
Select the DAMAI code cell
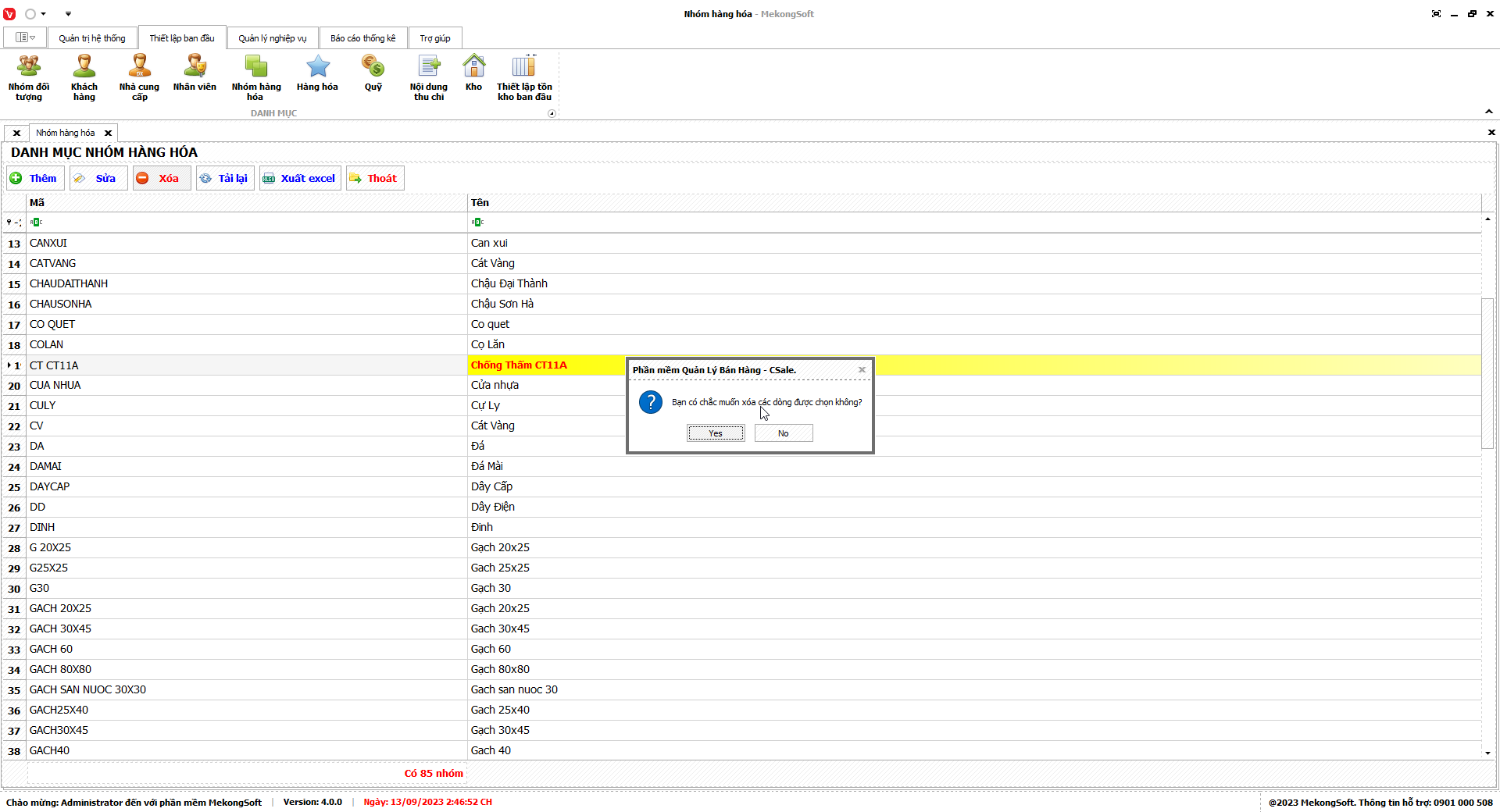[x=247, y=467]
